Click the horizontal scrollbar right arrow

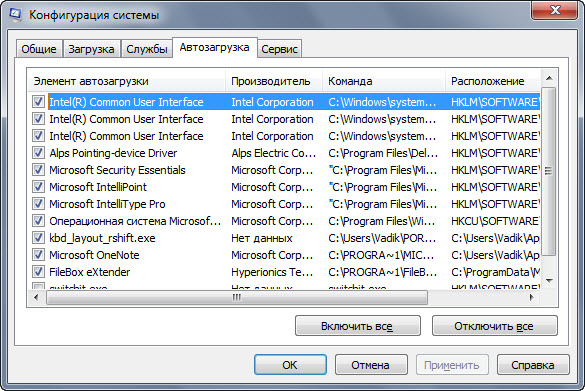coord(531,297)
